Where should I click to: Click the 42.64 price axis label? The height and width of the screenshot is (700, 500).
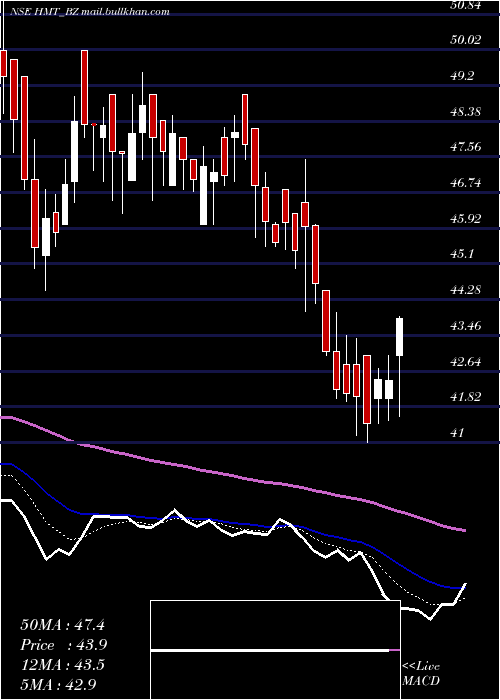[466, 362]
